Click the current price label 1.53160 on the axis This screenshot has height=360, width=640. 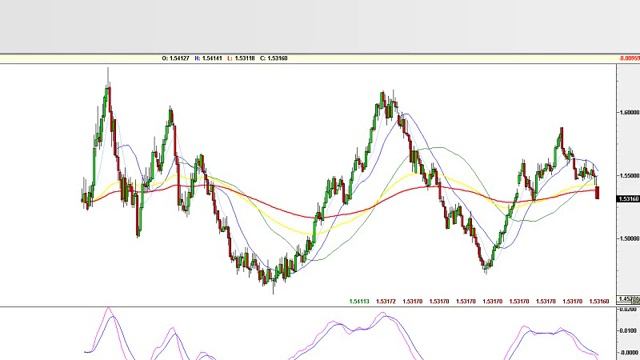(x=629, y=199)
